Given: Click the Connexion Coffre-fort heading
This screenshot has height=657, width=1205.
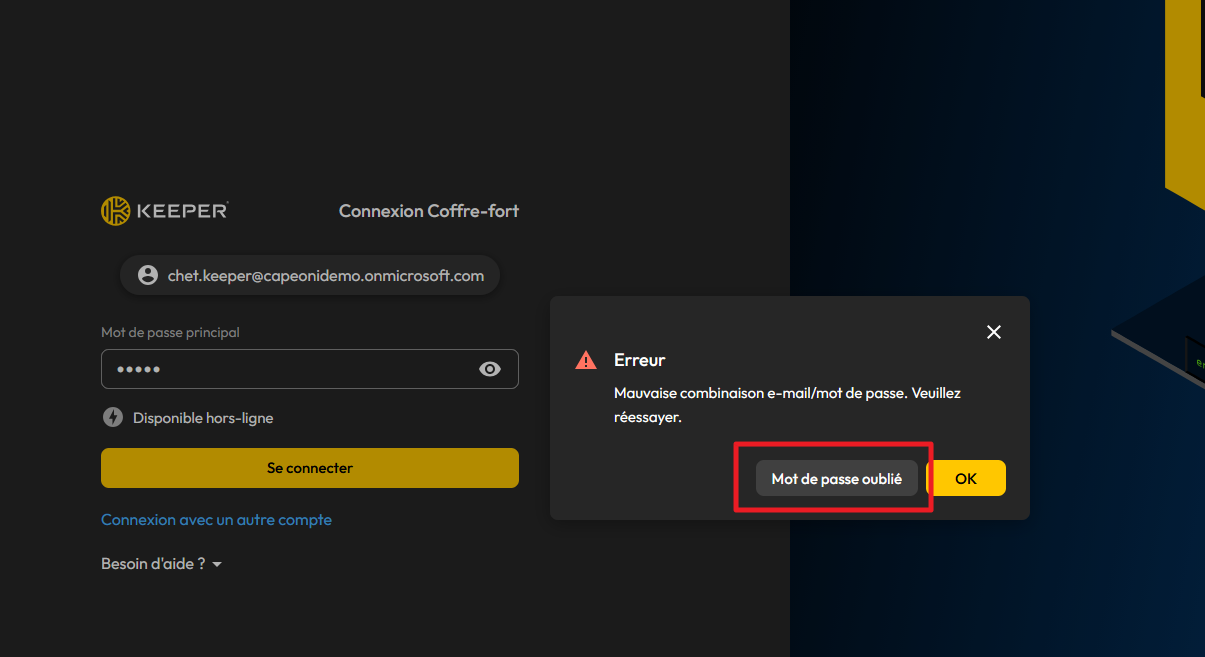Looking at the screenshot, I should click(x=429, y=211).
